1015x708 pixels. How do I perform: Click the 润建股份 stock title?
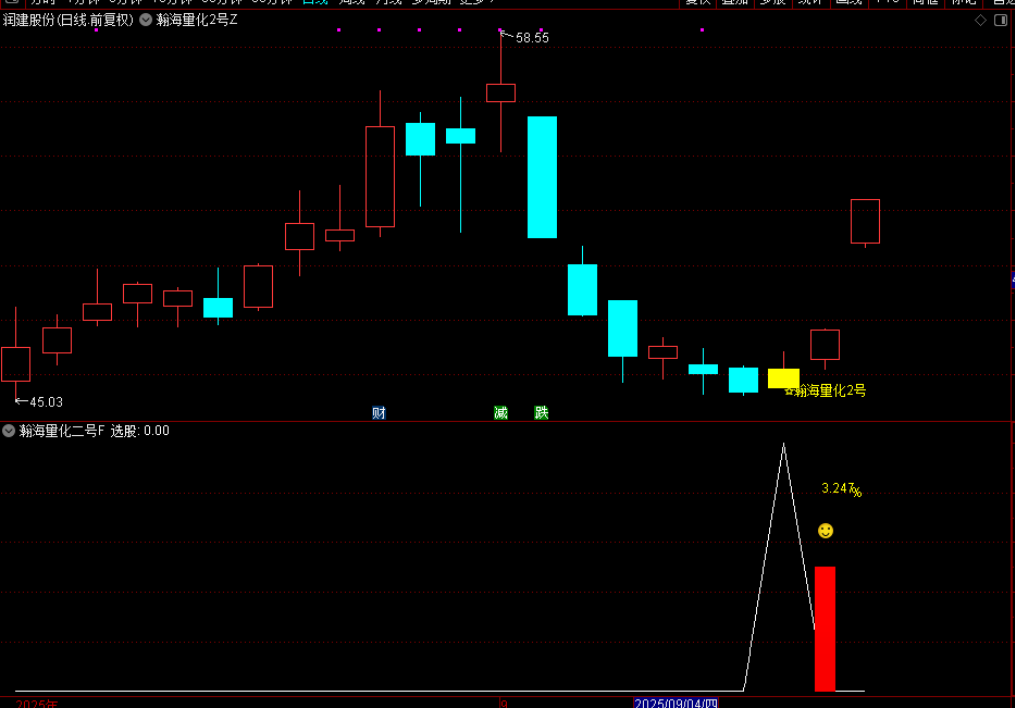click(x=68, y=19)
